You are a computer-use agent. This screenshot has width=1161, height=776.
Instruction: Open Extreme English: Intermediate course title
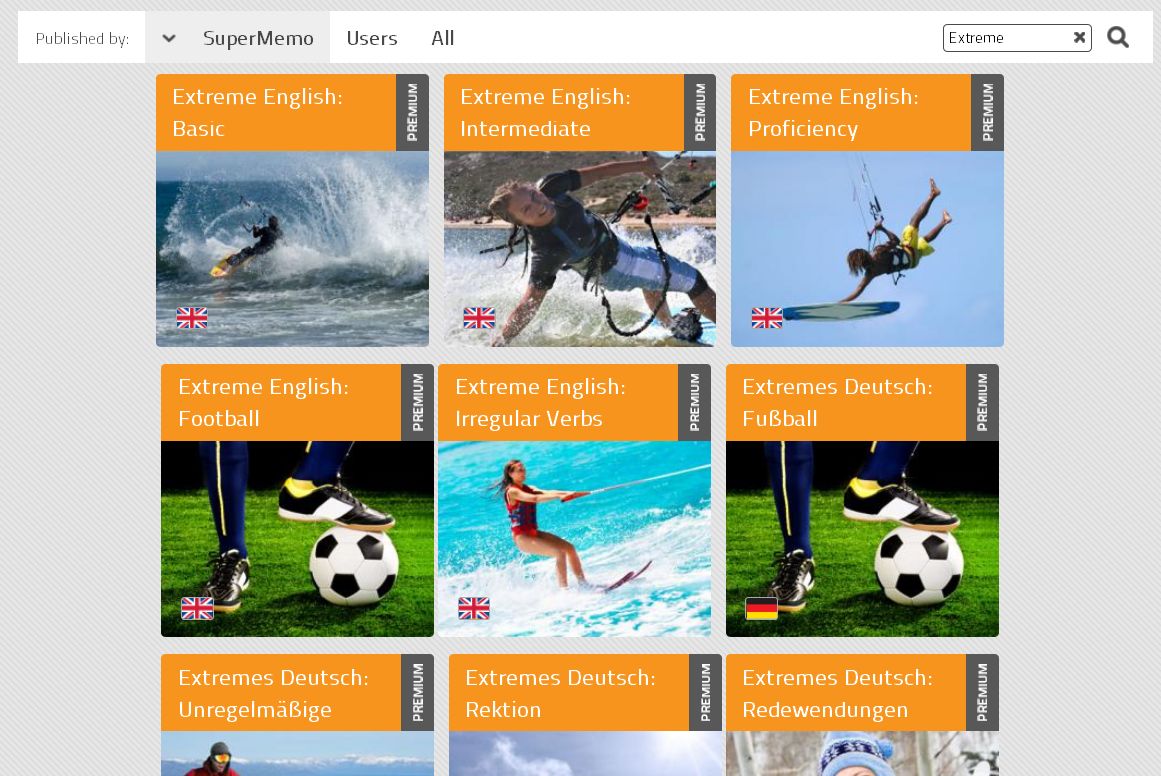[x=545, y=113]
